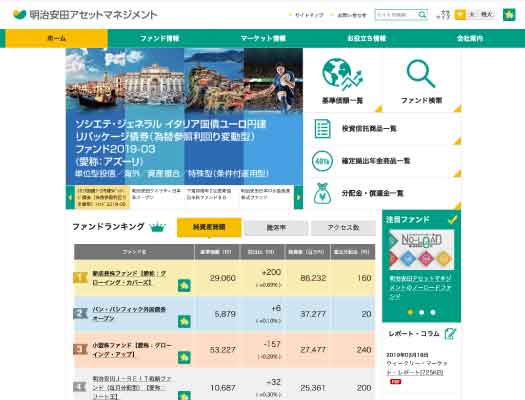
Task: Select the second carousel banner thumbnail
Action: [157, 197]
